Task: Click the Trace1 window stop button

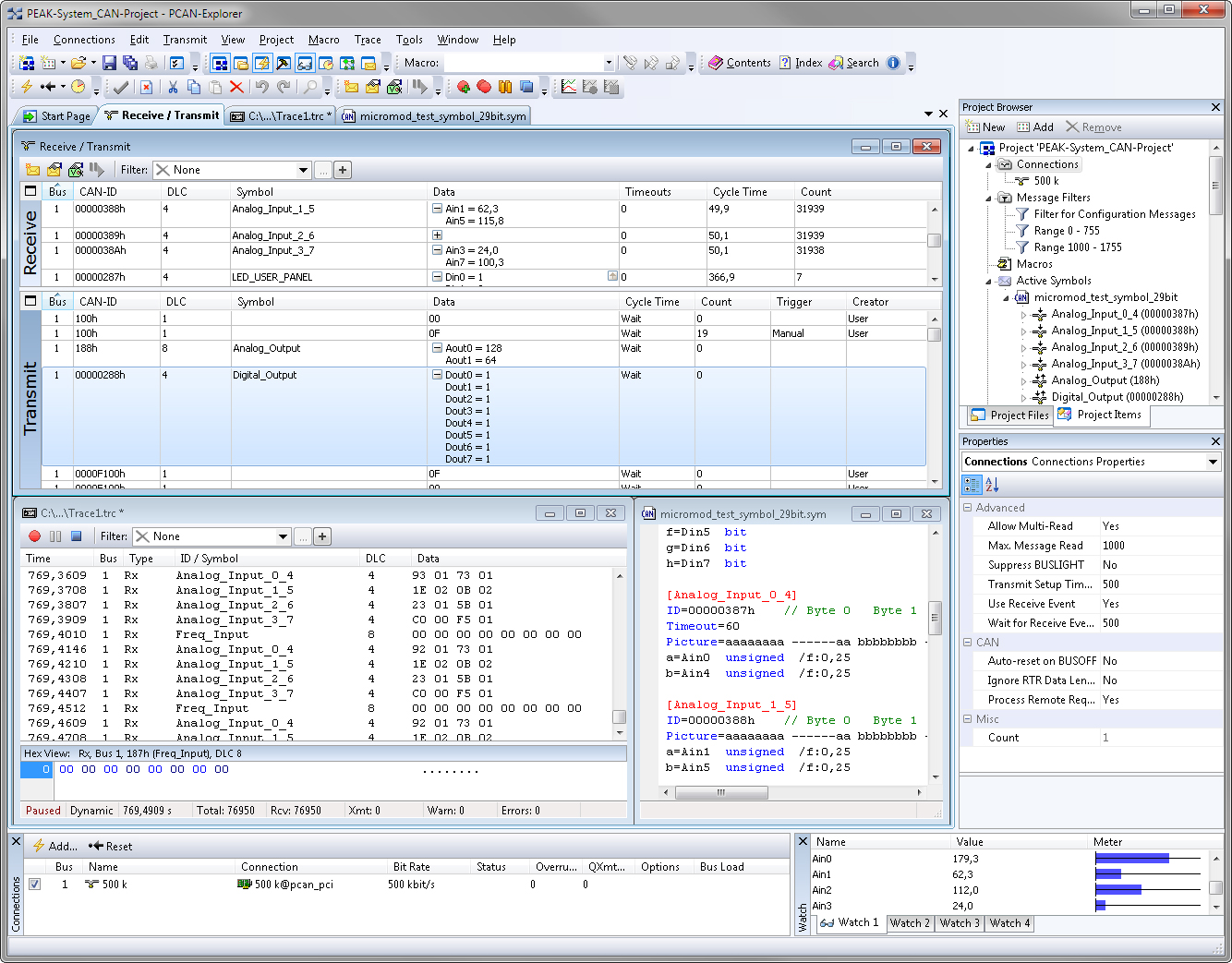Action: click(77, 536)
